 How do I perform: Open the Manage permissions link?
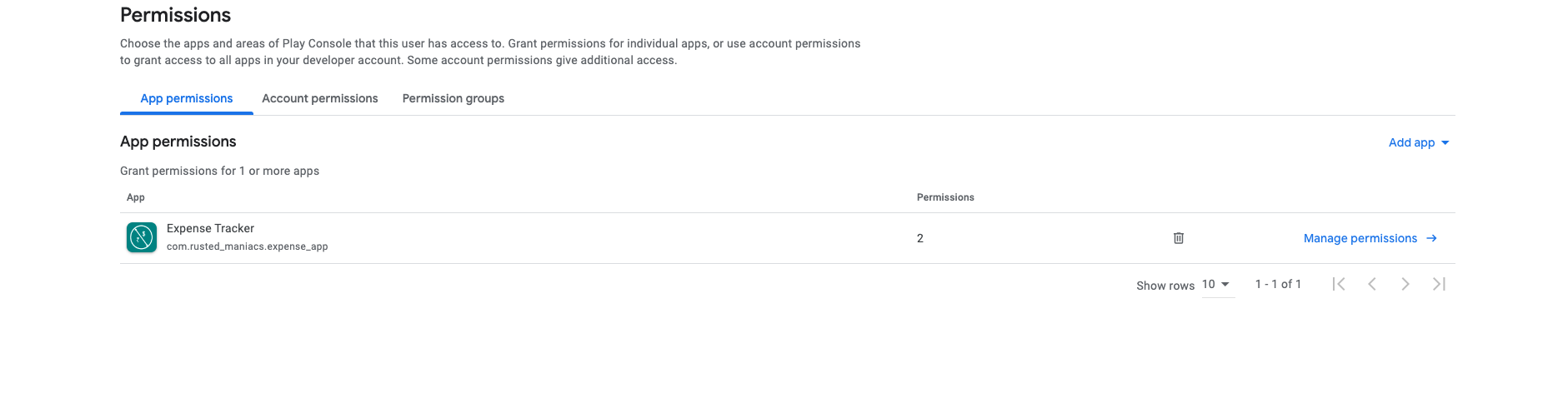click(x=1360, y=238)
